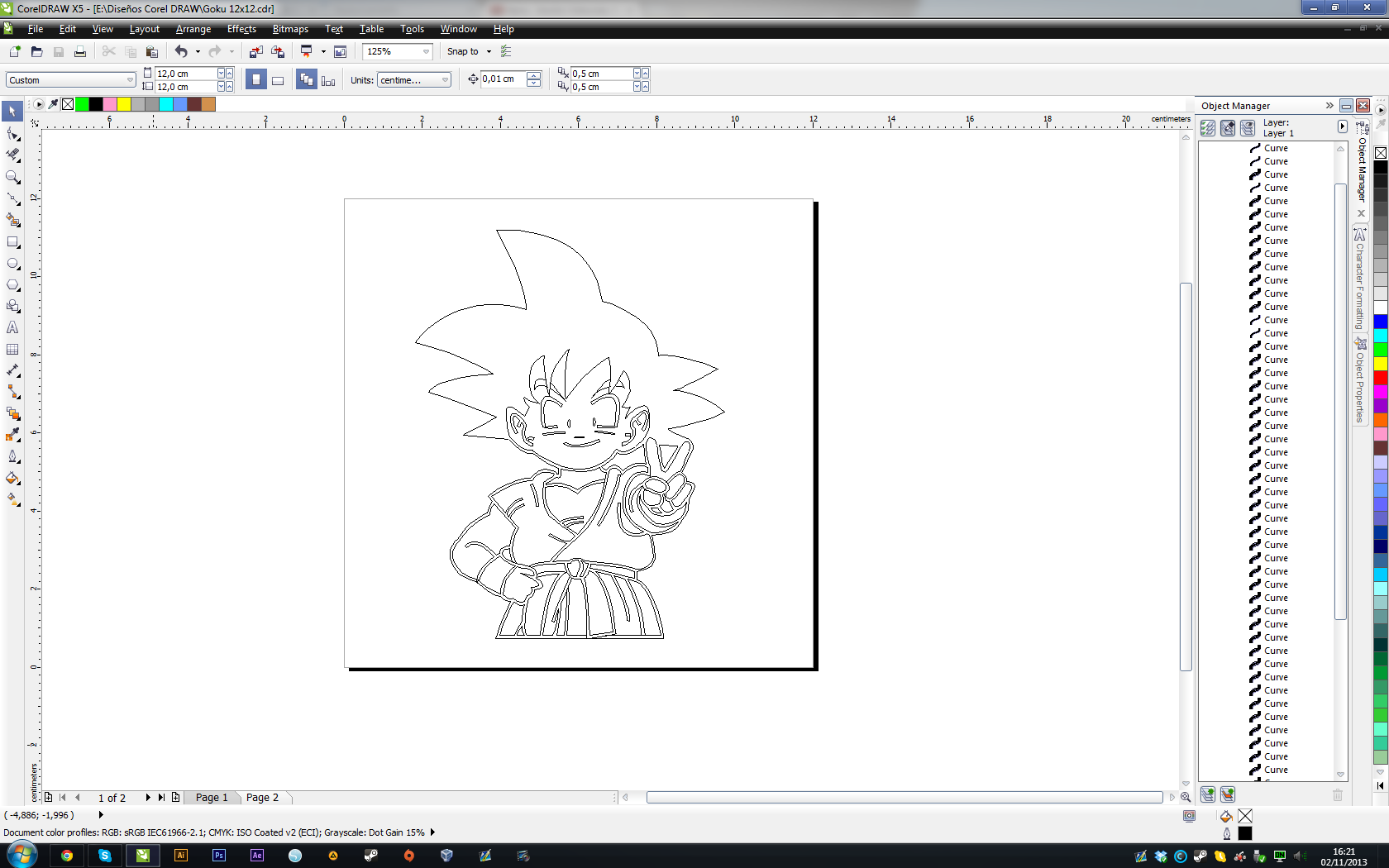The width and height of the screenshot is (1389, 868).
Task: Click the Import icon
Action: point(256,51)
